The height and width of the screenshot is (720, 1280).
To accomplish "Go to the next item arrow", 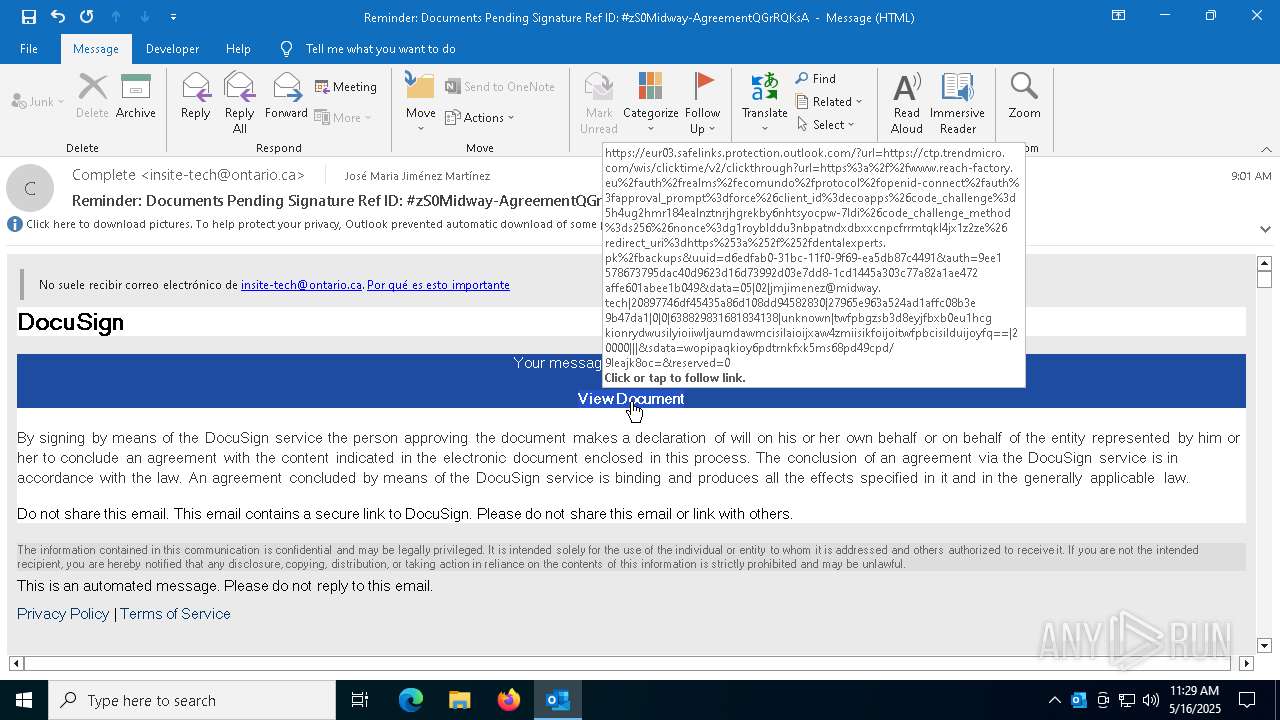I will point(145,17).
